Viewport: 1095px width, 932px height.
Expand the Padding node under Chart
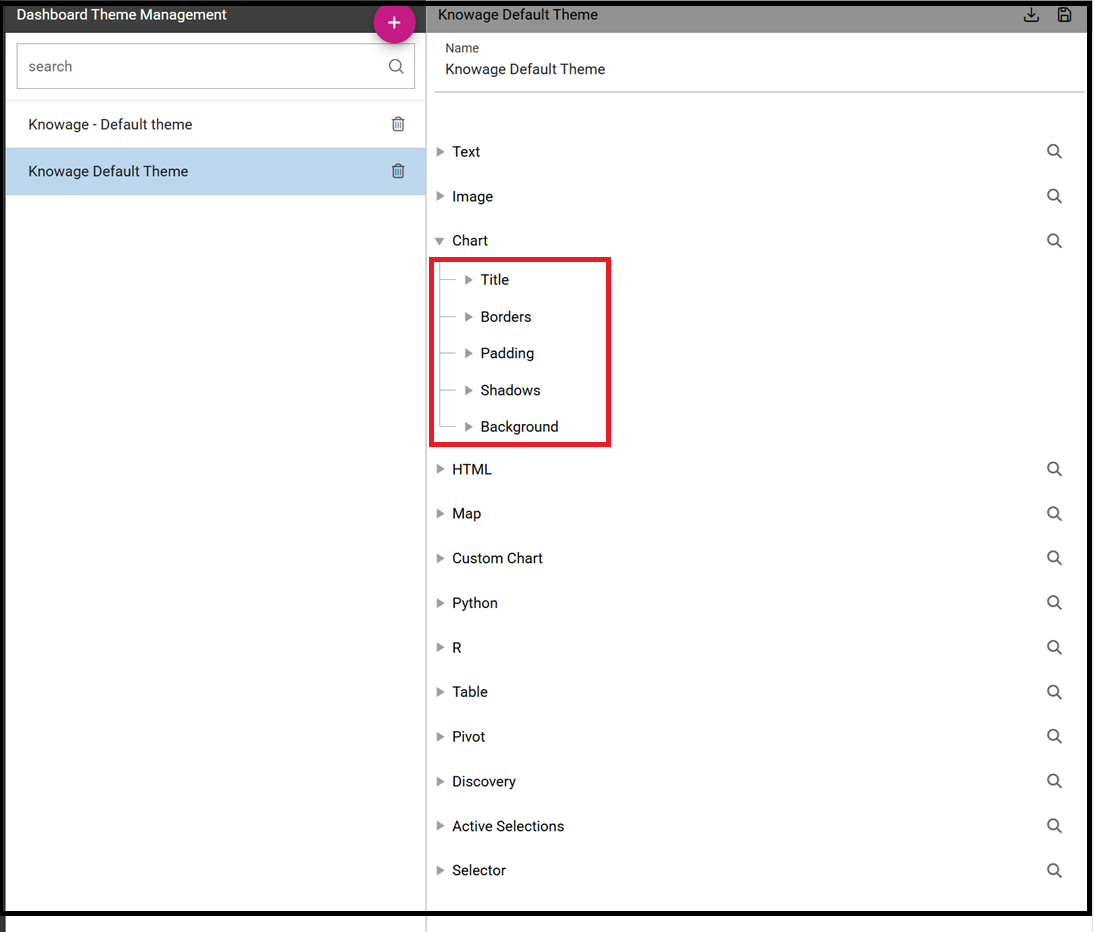coord(469,353)
